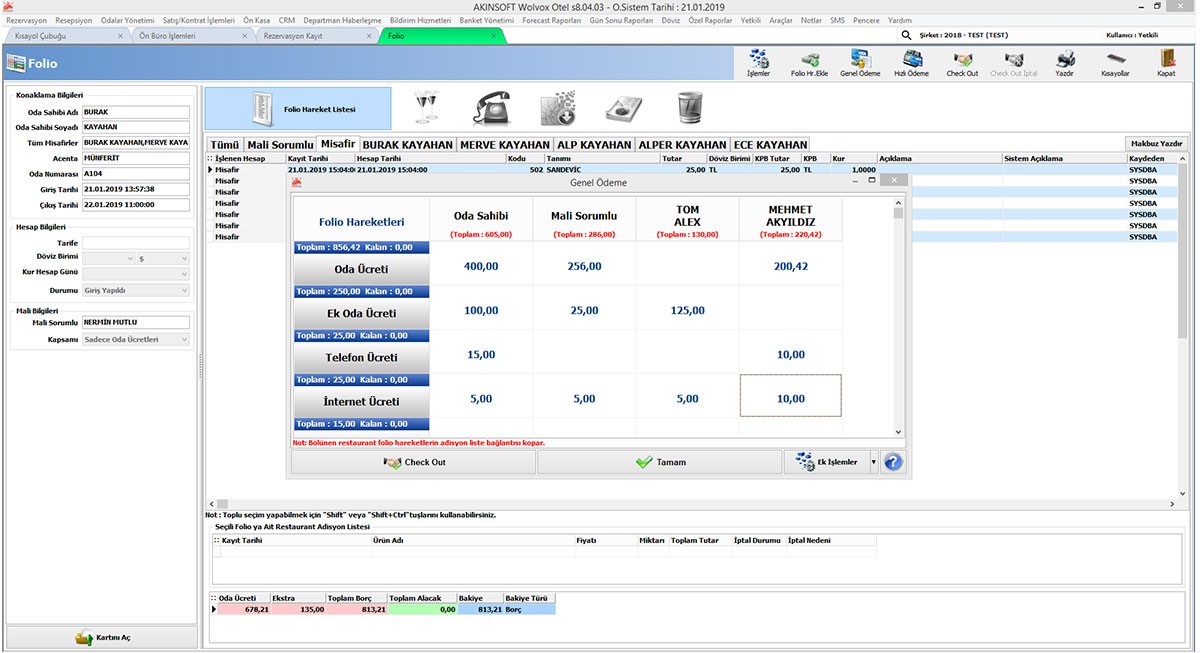Open the Kısayollar keyboard icon
The height and width of the screenshot is (653, 1200).
tap(1115, 59)
